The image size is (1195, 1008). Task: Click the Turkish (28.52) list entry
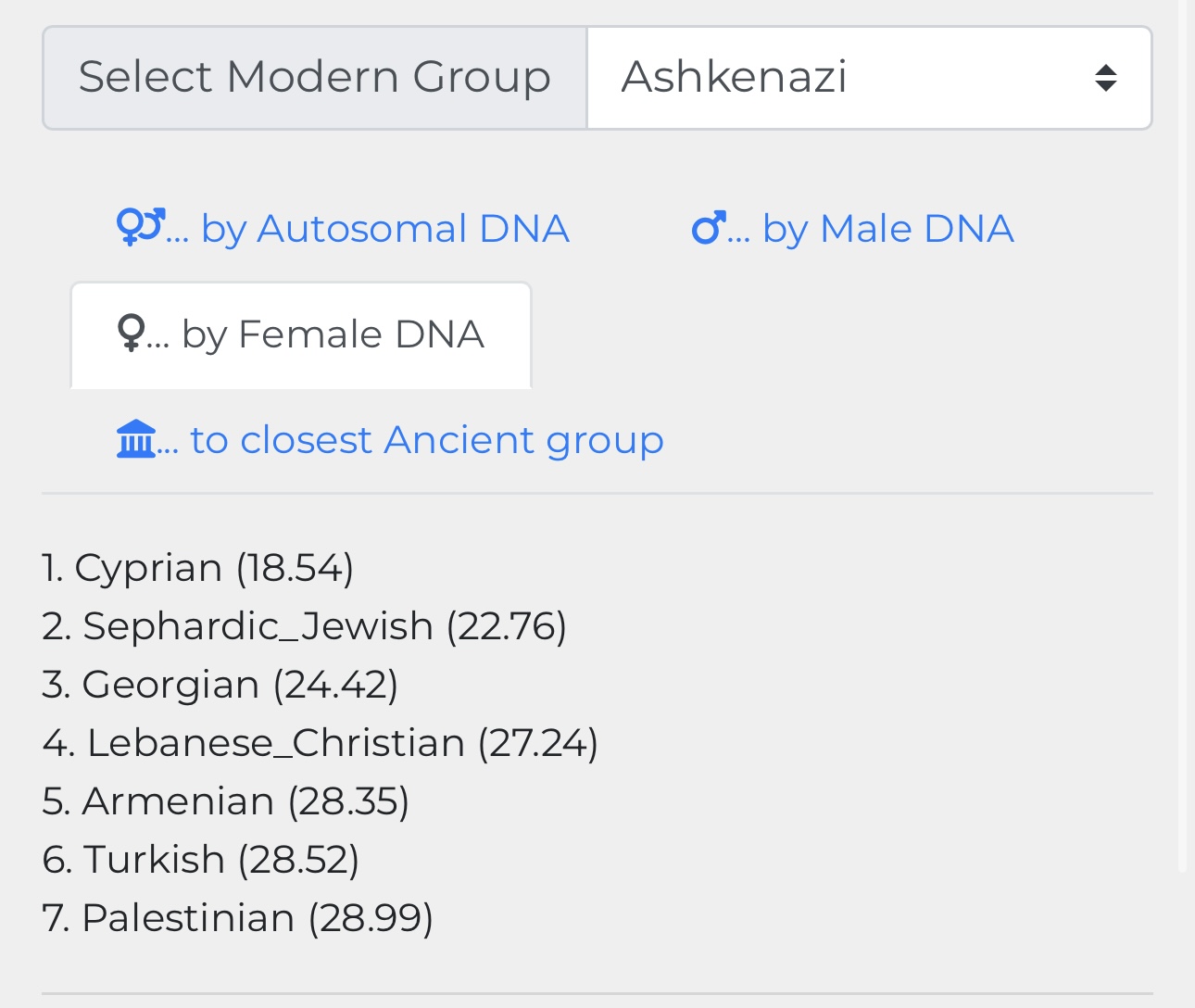tap(201, 860)
